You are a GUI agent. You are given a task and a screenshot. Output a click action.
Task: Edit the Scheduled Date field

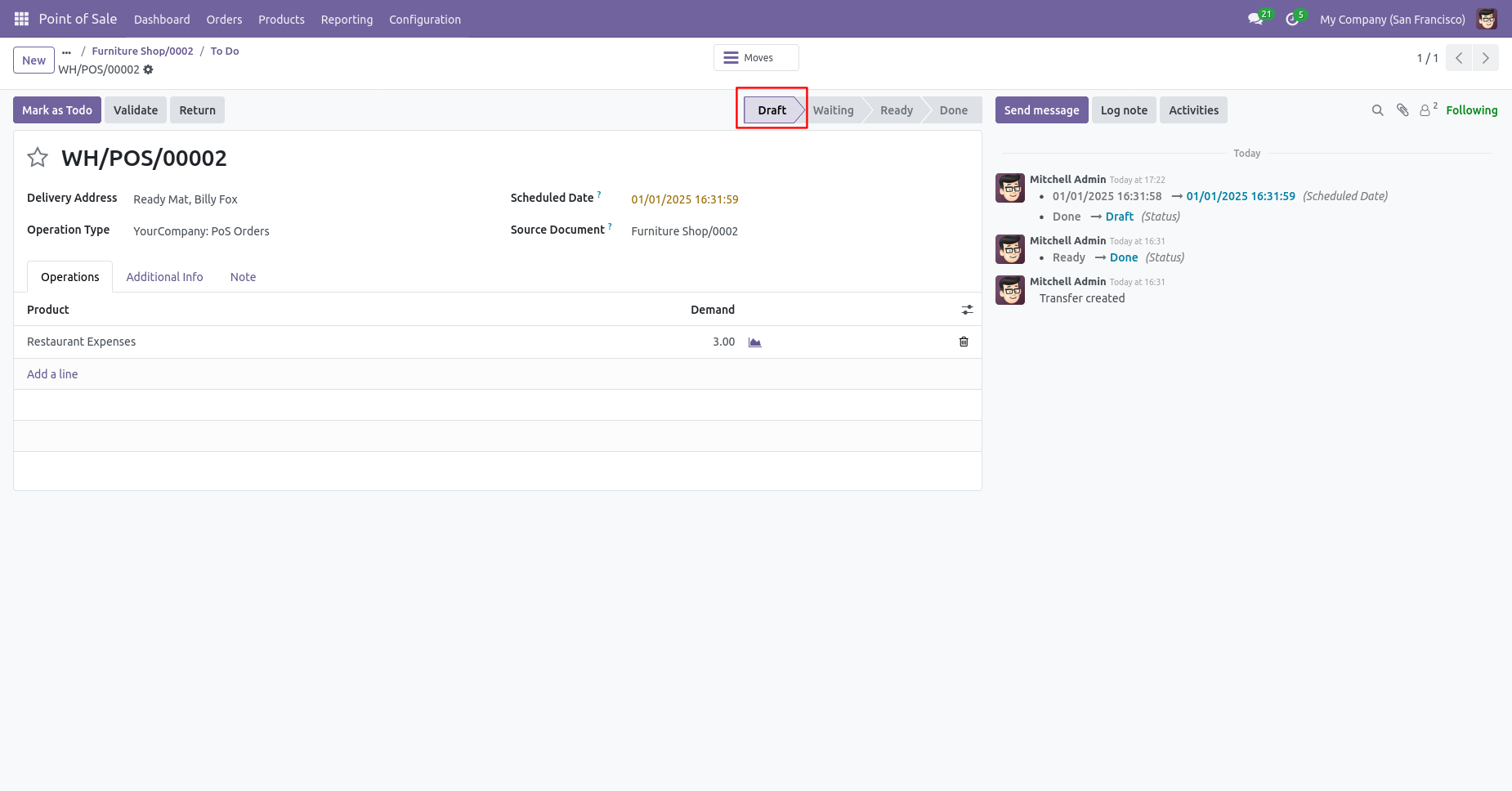coord(685,199)
